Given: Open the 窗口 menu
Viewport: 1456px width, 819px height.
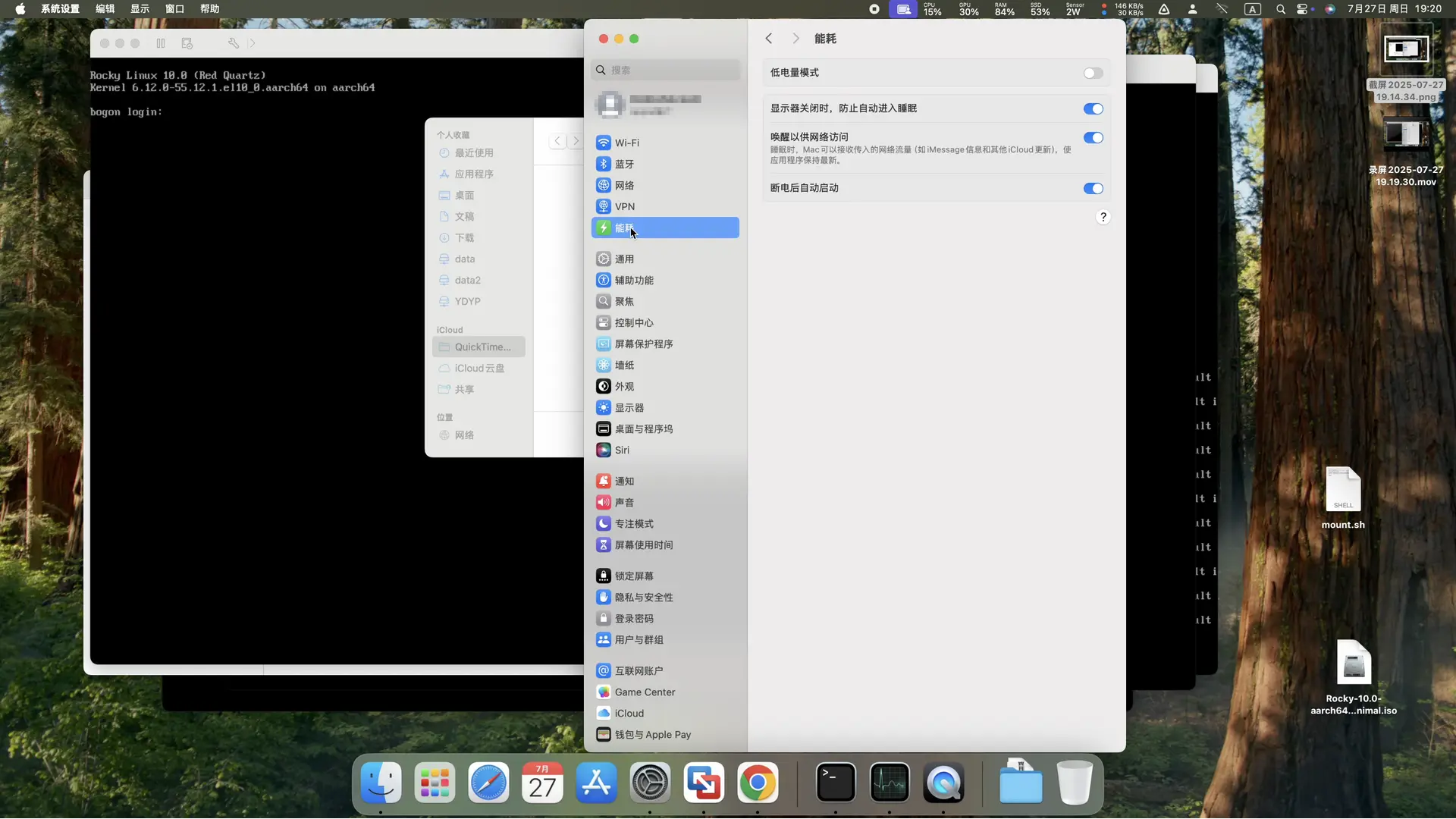Looking at the screenshot, I should click(x=175, y=9).
